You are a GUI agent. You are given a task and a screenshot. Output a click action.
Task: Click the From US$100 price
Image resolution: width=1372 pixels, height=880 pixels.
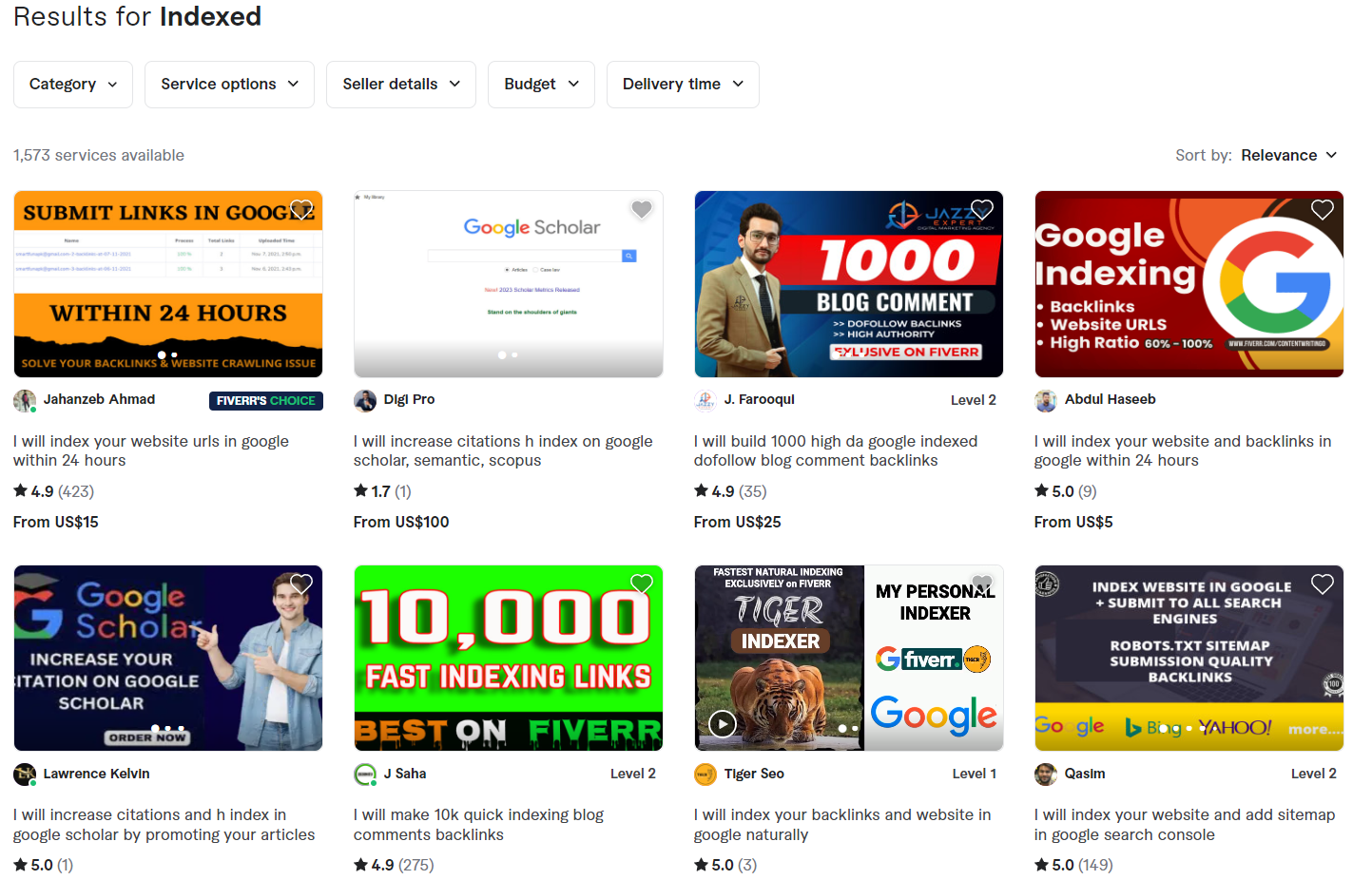click(401, 522)
